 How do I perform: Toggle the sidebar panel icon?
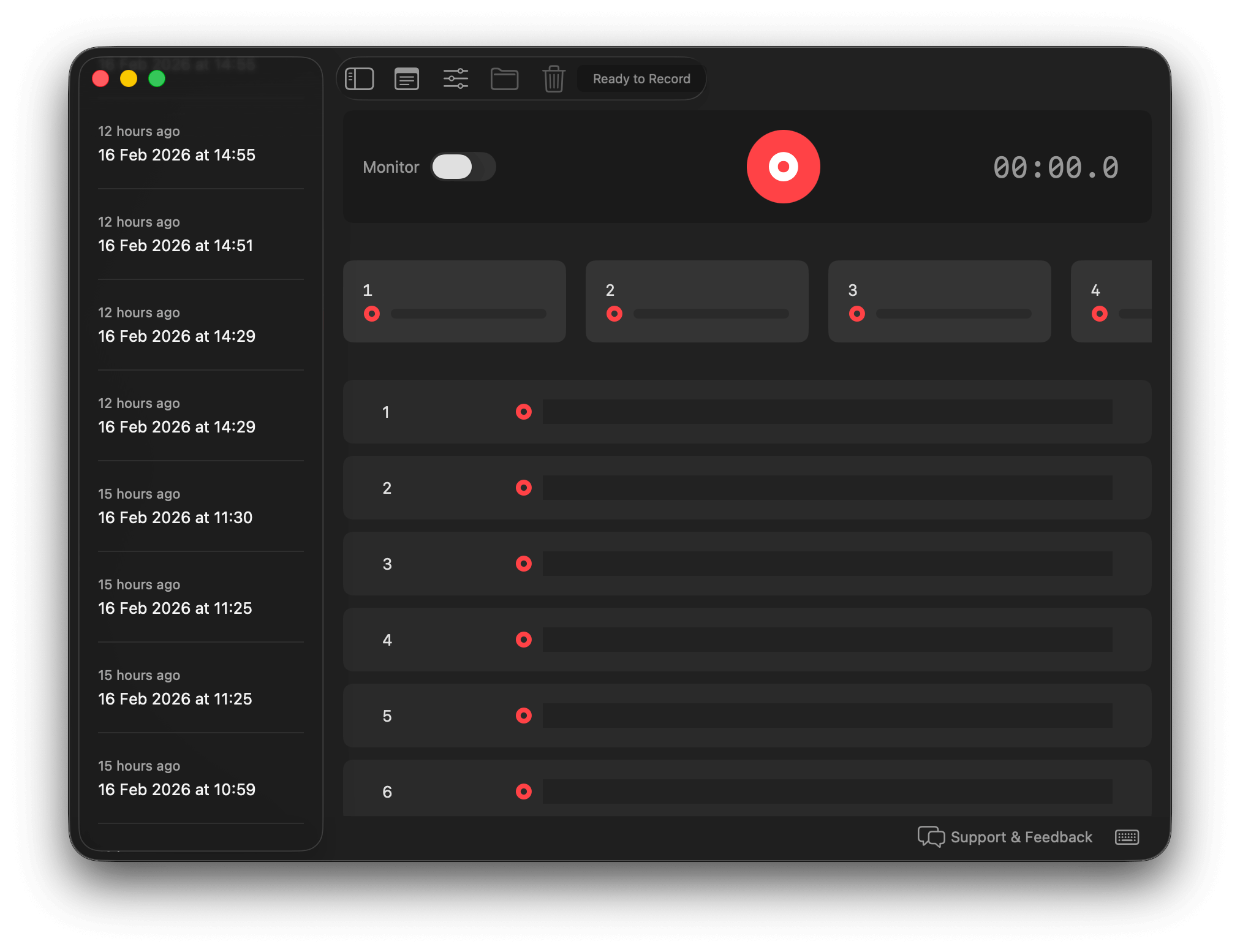(359, 79)
